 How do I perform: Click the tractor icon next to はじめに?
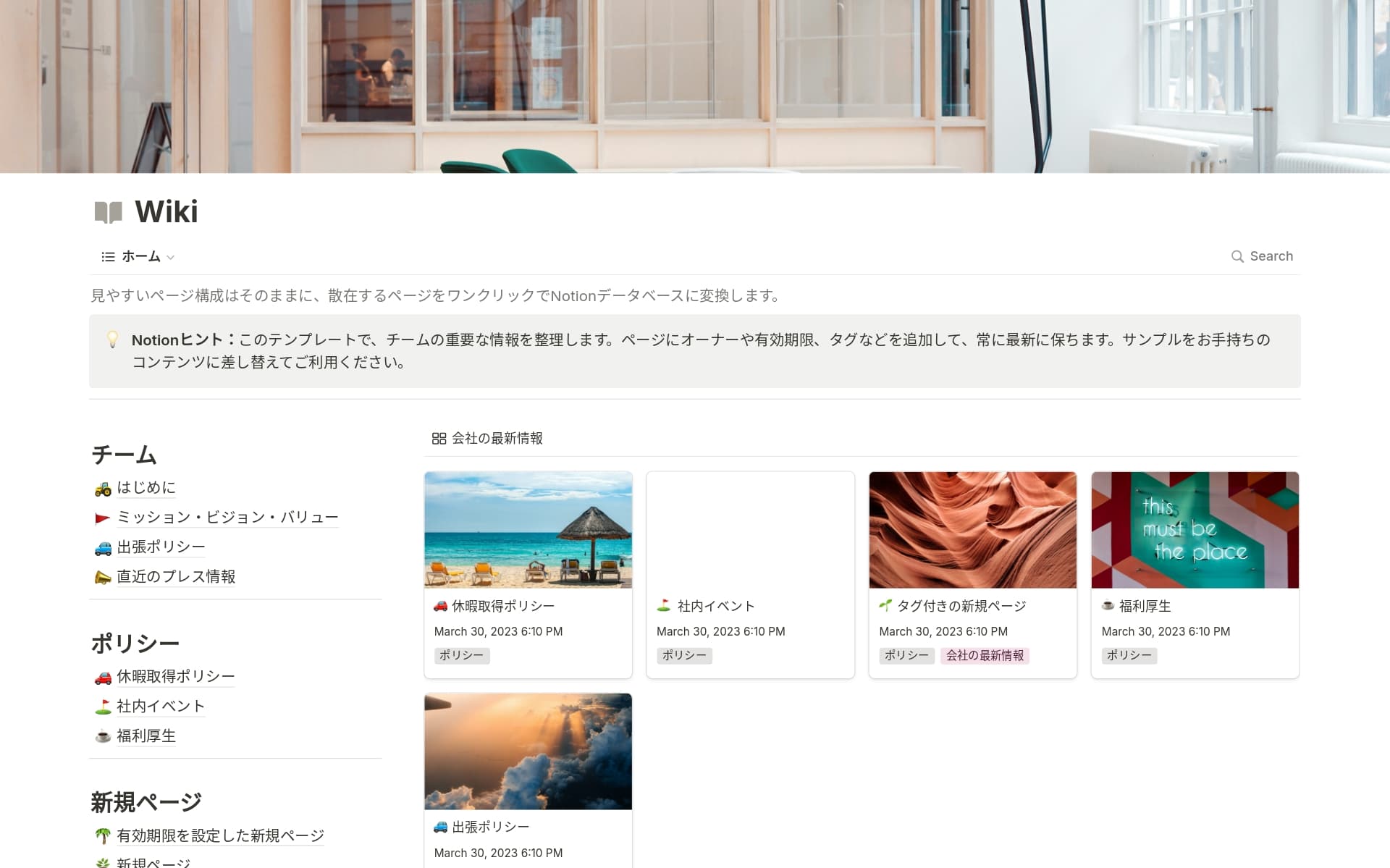click(102, 487)
